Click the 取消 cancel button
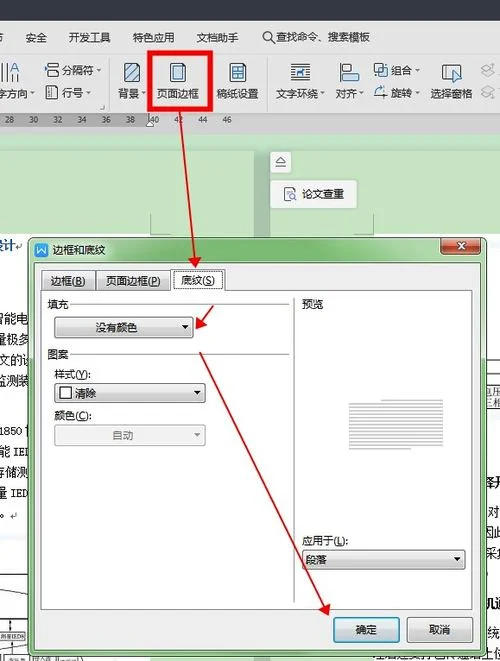This screenshot has height=661, width=500. click(440, 630)
